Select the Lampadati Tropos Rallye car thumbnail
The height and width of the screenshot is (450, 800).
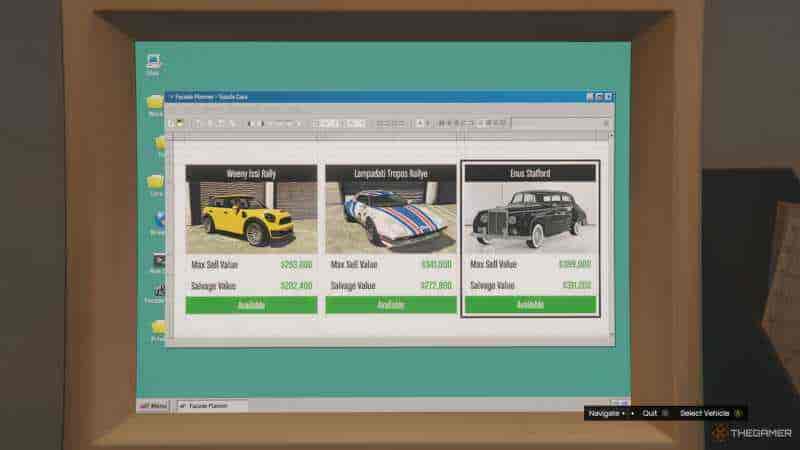[x=391, y=218]
